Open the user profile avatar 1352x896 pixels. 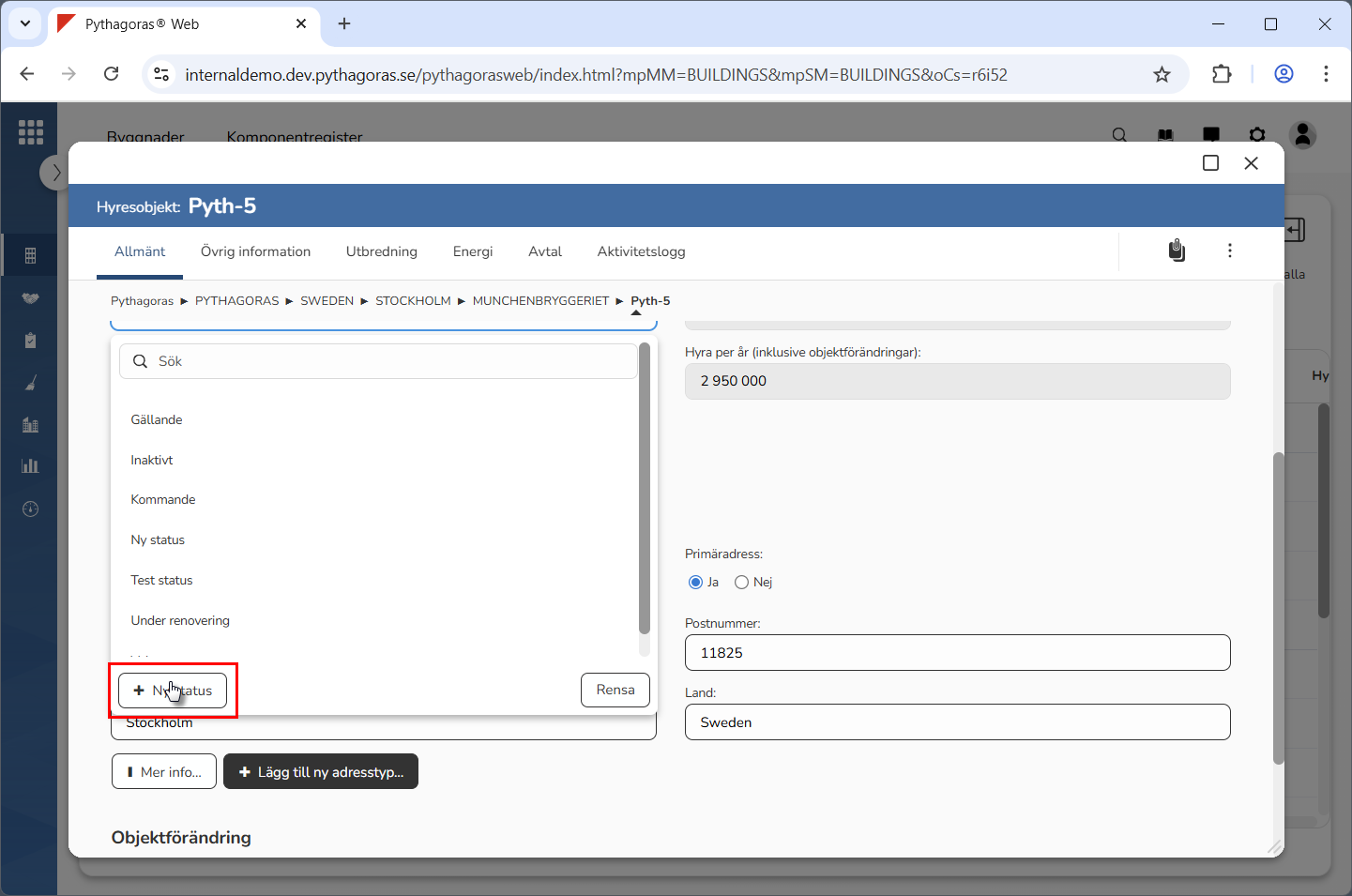point(1302,135)
